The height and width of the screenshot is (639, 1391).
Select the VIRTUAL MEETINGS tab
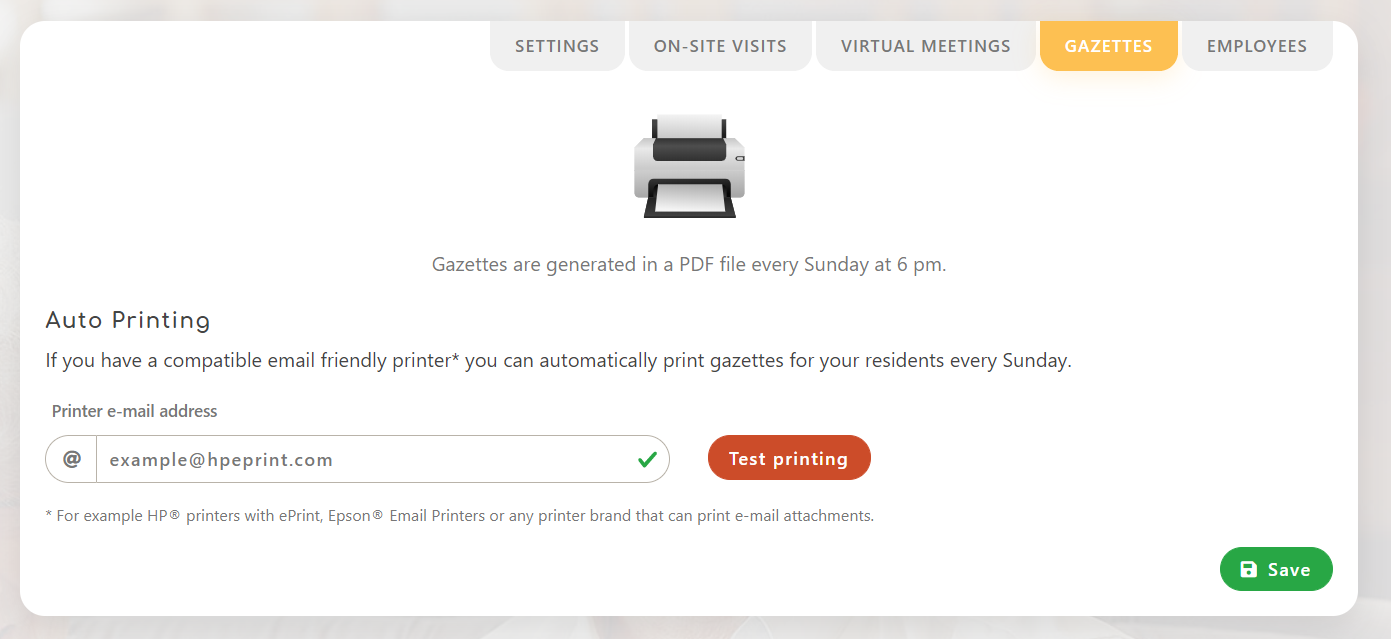[925, 45]
